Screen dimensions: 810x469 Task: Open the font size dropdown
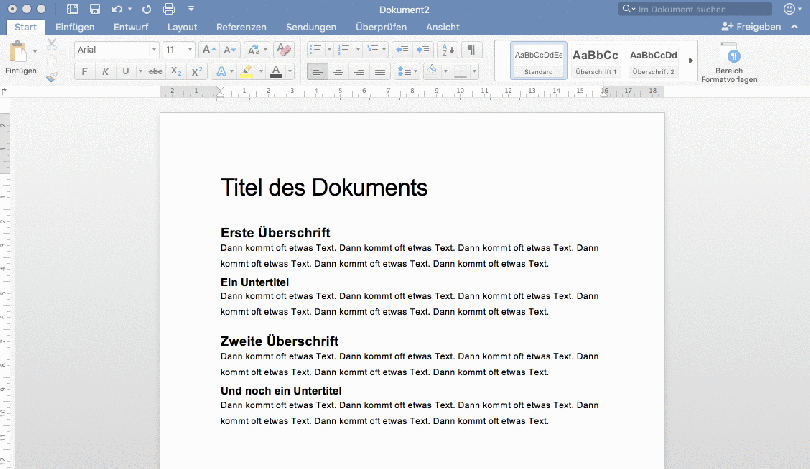190,49
